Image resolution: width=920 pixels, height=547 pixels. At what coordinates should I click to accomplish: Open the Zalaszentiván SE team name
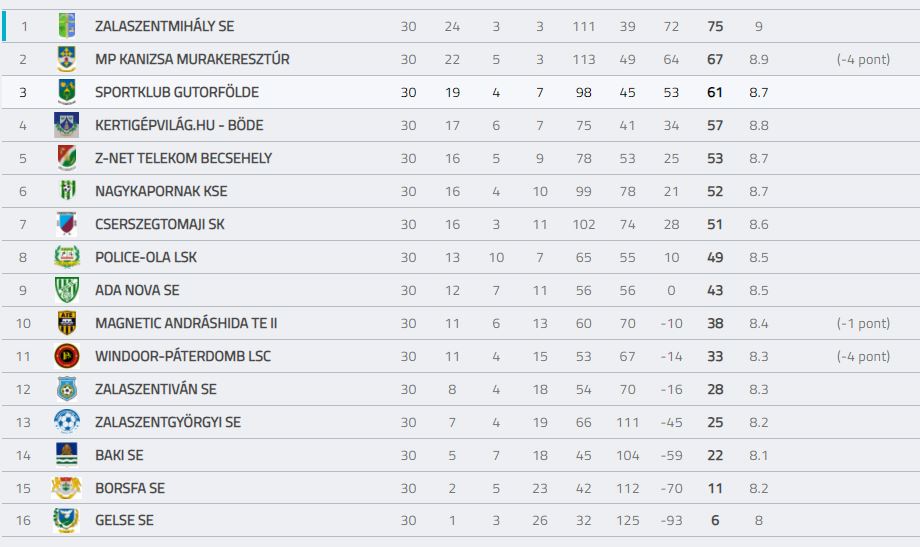point(155,389)
